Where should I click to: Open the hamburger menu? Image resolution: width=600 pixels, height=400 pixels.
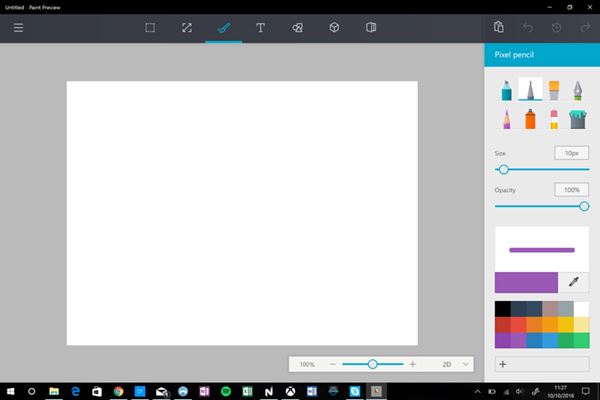[18, 28]
